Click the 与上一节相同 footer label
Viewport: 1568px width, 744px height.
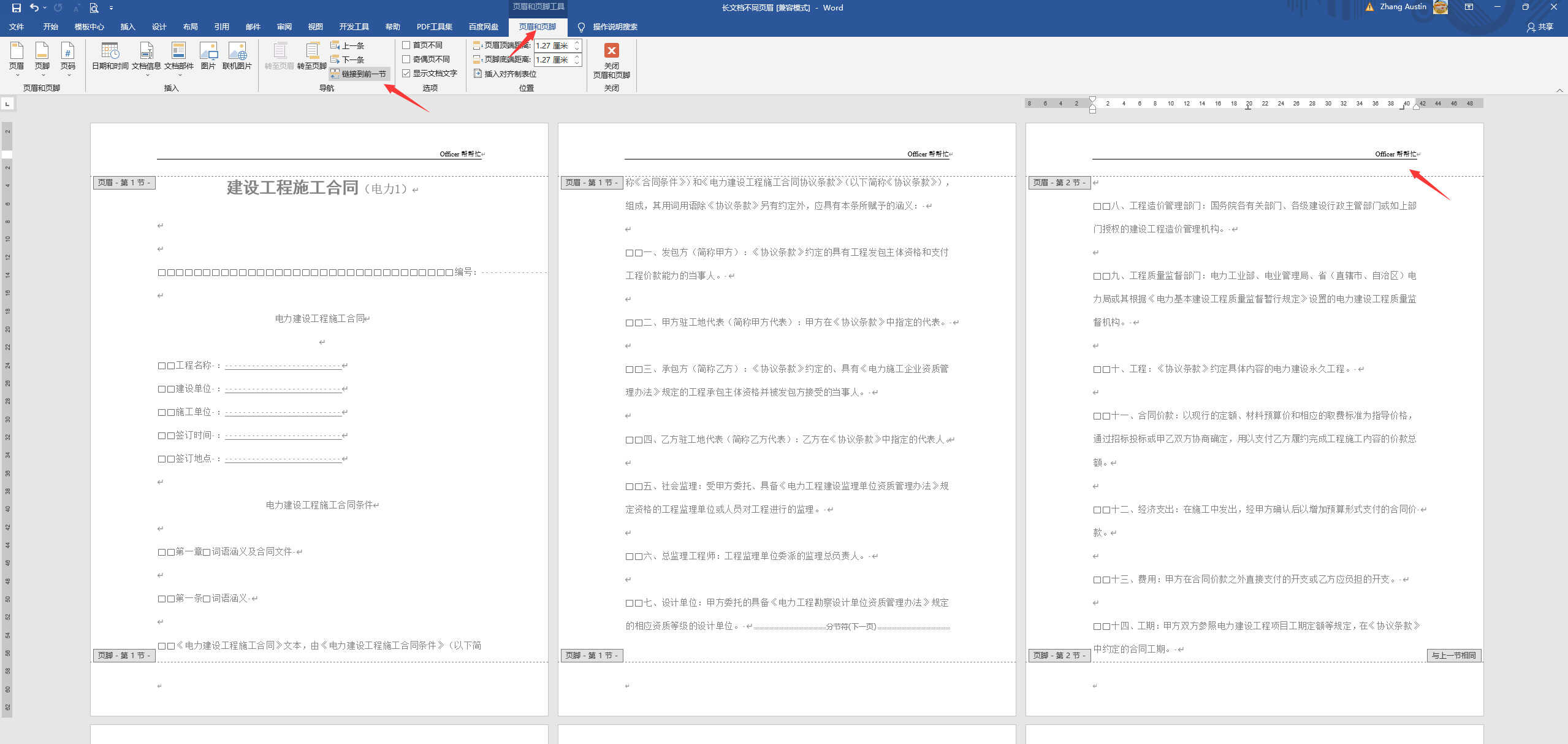[x=1454, y=656]
